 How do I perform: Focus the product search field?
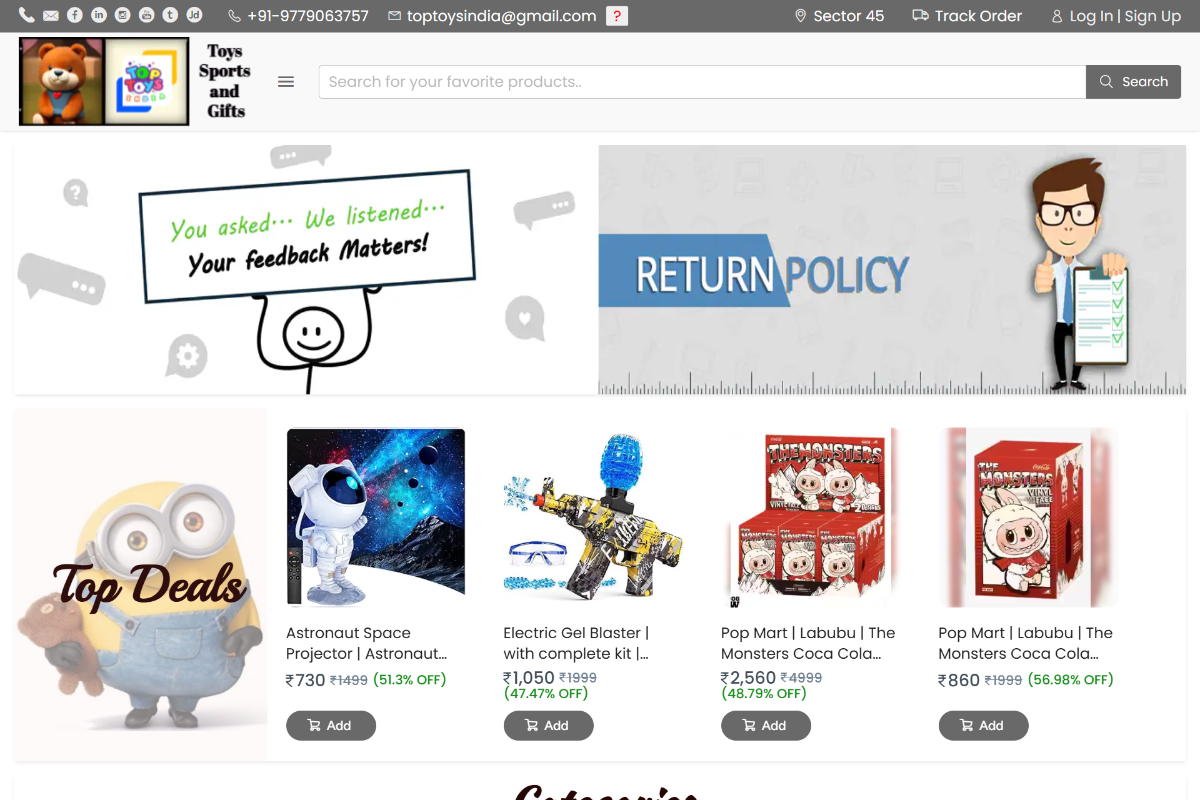tap(702, 82)
